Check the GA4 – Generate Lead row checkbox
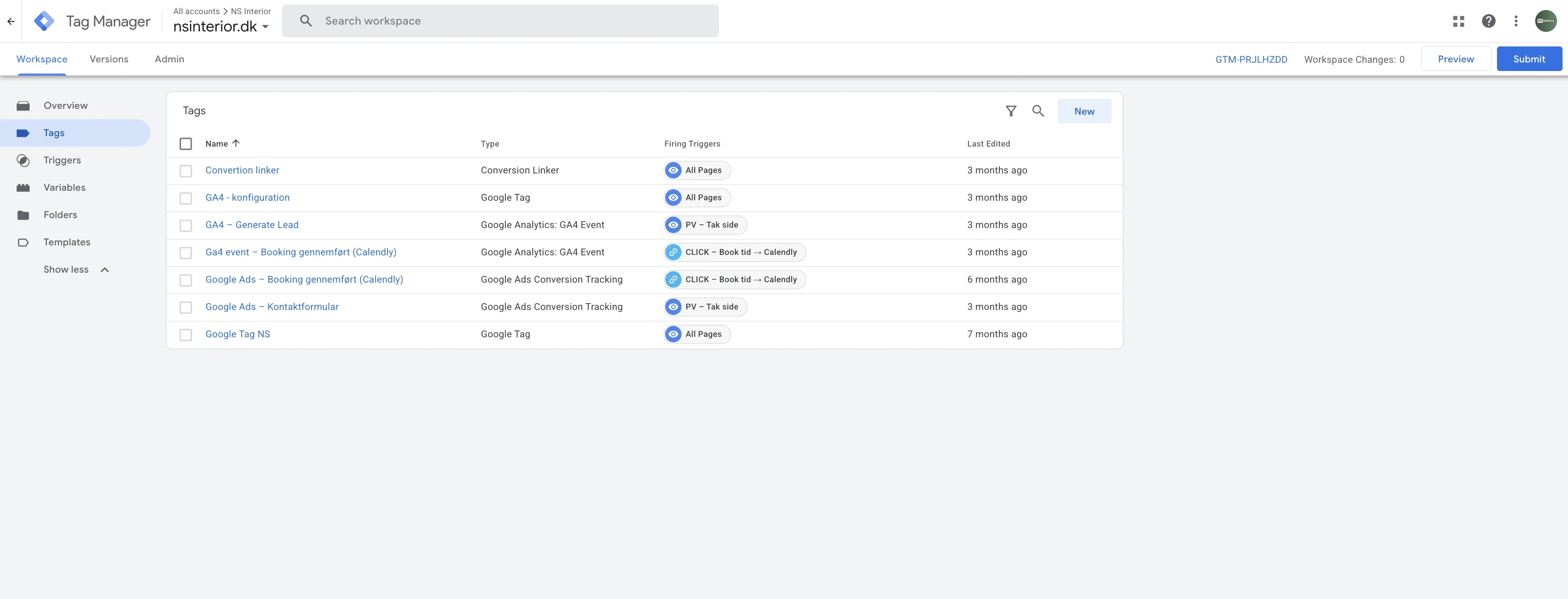 click(186, 226)
